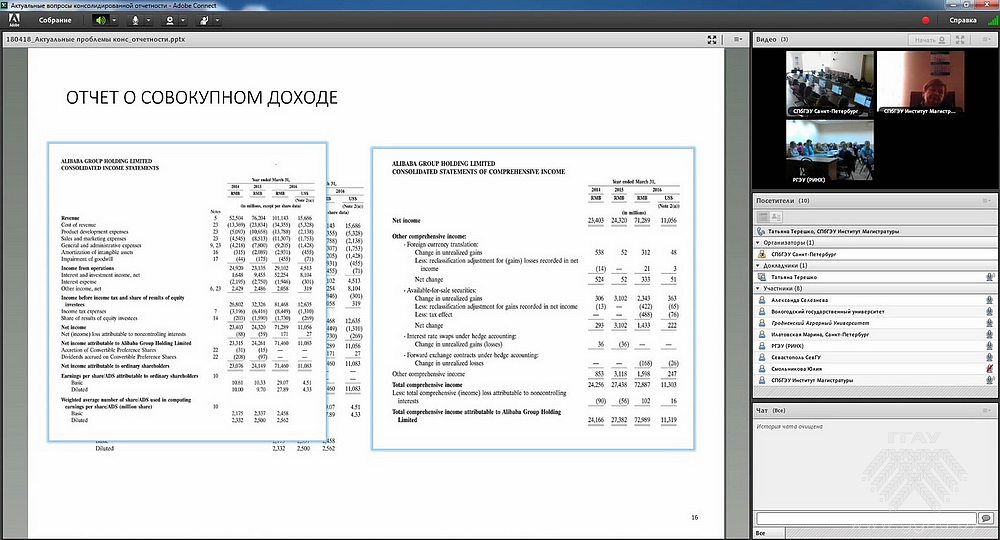Open Чат pod options menu
This screenshot has width=1000, height=540.
pyautogui.click(x=987, y=411)
